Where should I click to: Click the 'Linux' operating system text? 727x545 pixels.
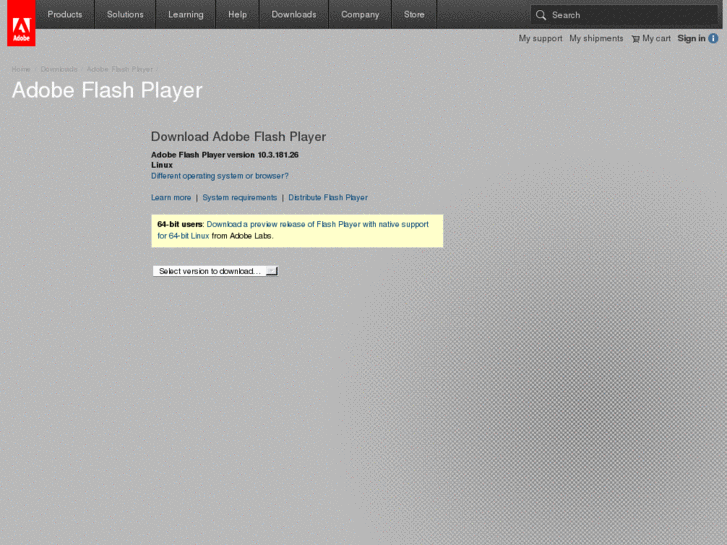(x=162, y=165)
